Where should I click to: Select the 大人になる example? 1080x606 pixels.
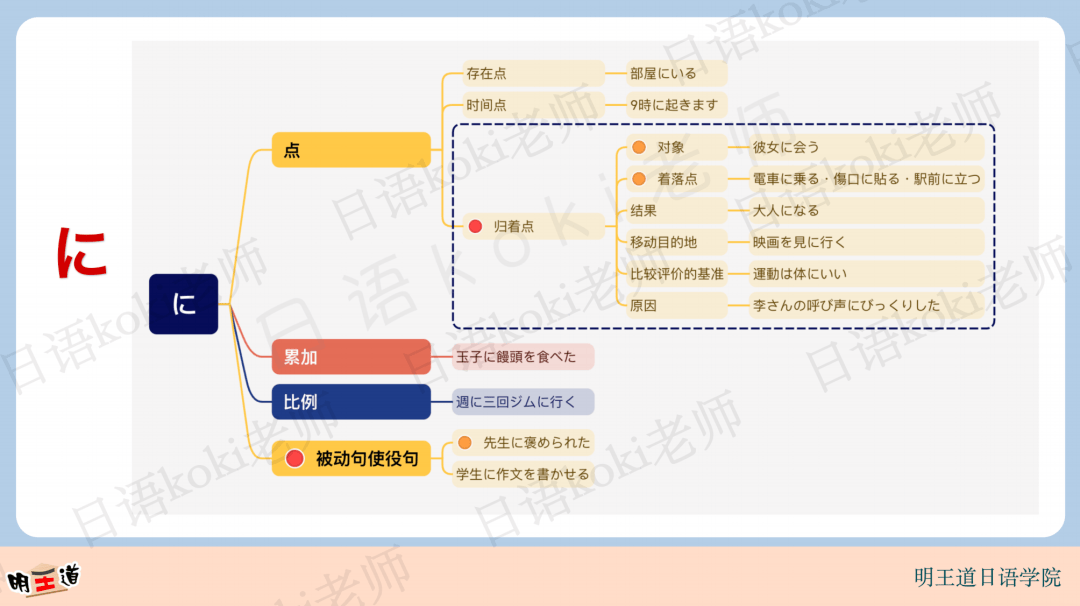866,210
